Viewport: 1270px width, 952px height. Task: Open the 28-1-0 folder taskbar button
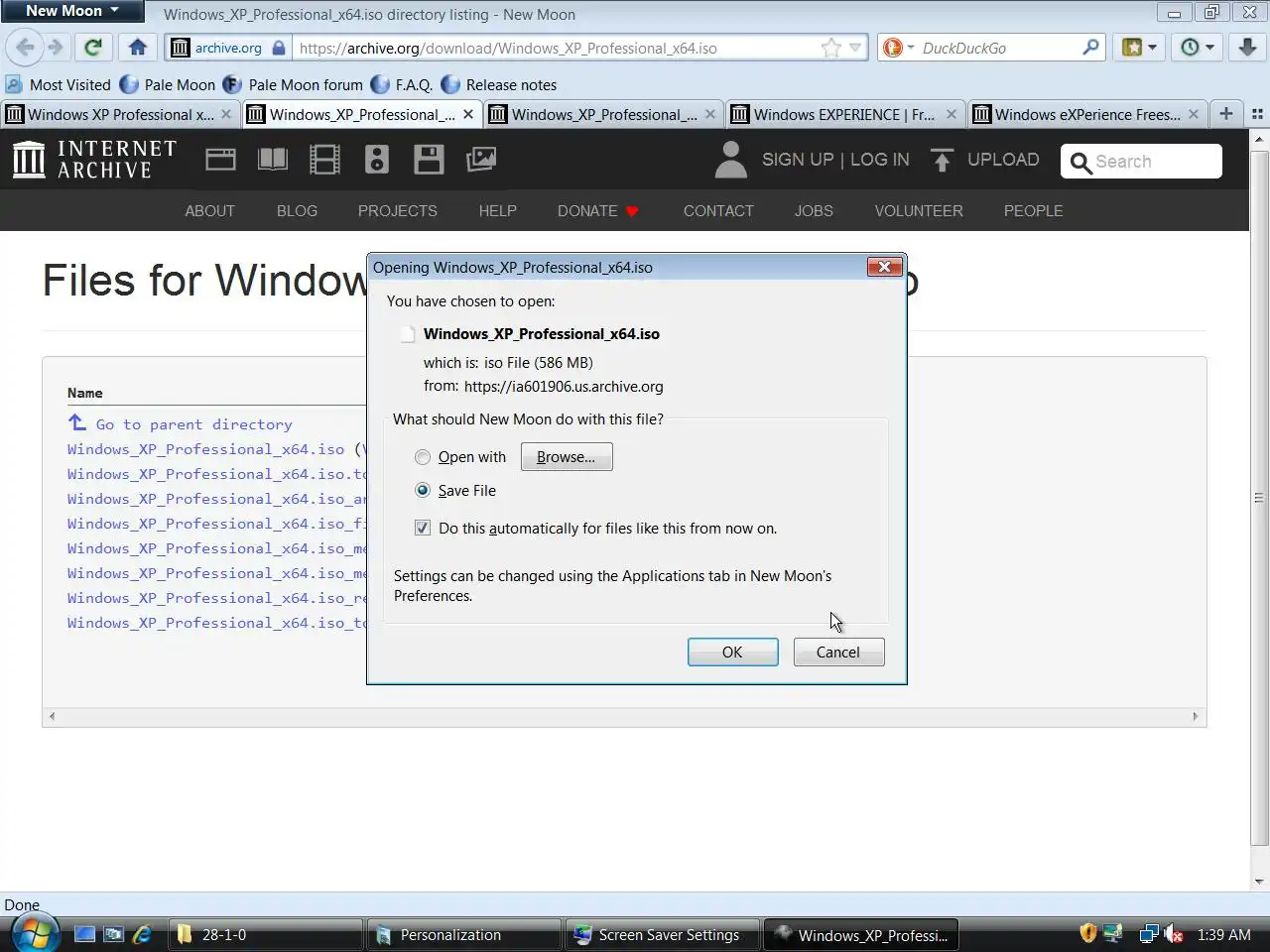point(266,934)
